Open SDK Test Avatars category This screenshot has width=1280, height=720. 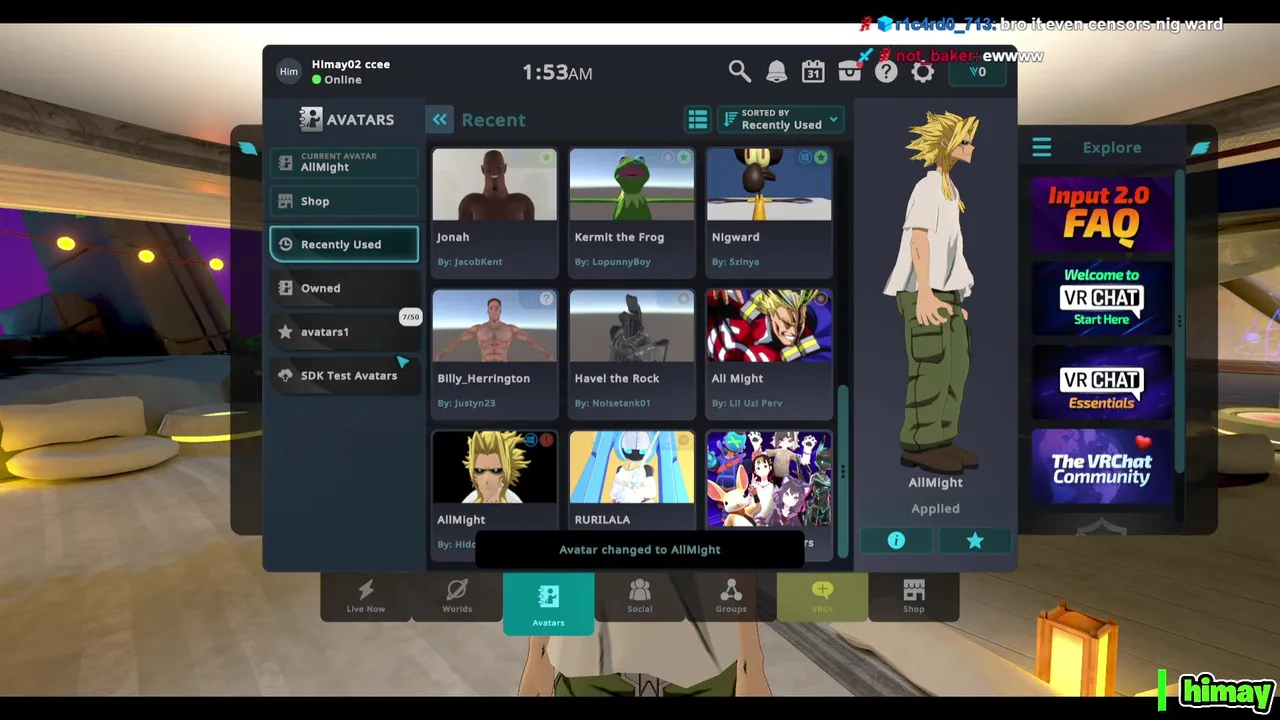[x=344, y=376]
